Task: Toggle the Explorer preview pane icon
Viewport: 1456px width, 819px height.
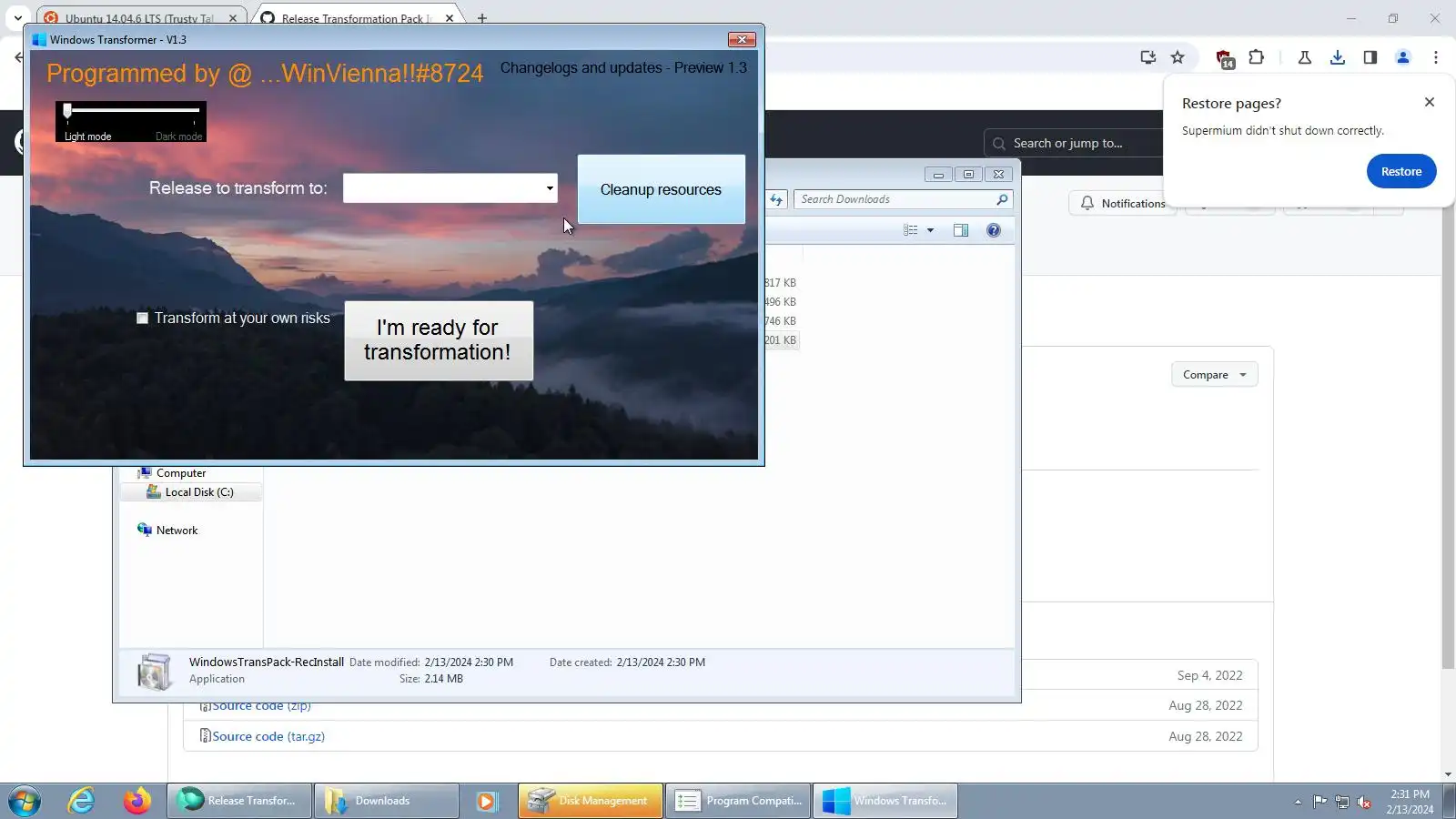Action: pos(961,230)
